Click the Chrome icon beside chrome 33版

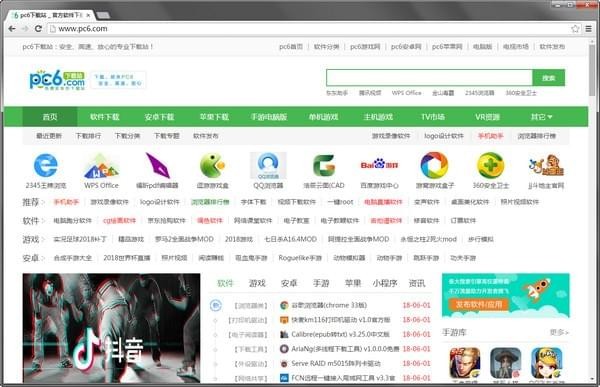pyautogui.click(x=284, y=305)
